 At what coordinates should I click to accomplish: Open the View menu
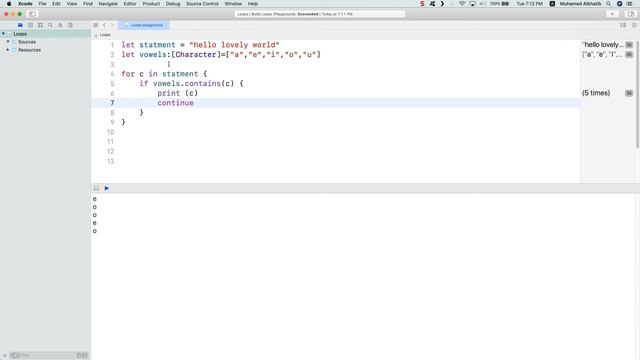(72, 4)
